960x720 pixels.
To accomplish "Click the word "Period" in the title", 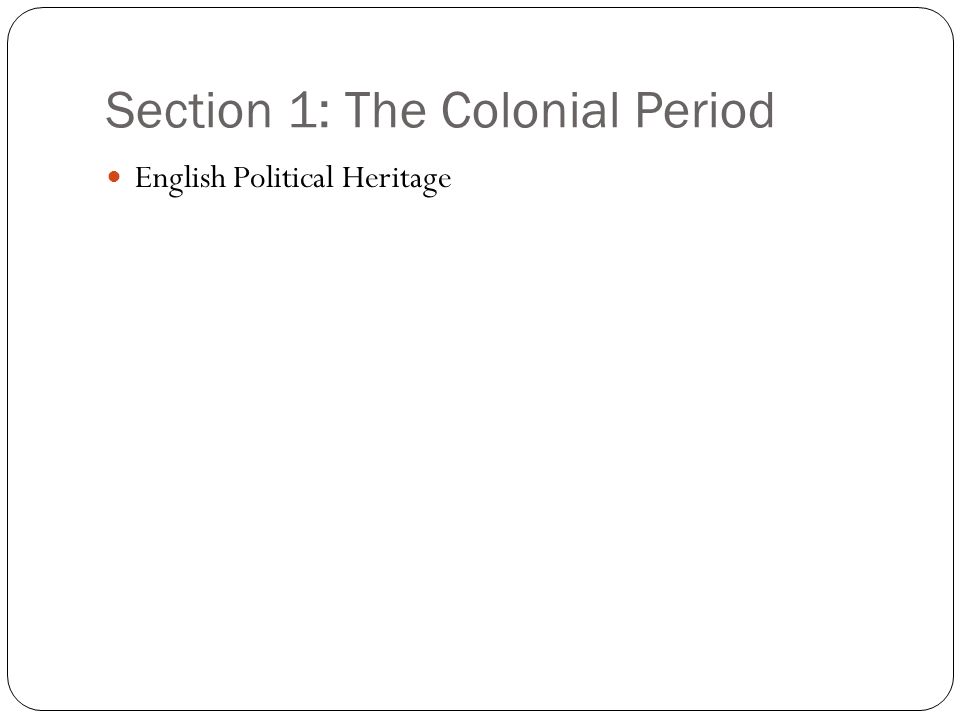I will coord(705,110).
